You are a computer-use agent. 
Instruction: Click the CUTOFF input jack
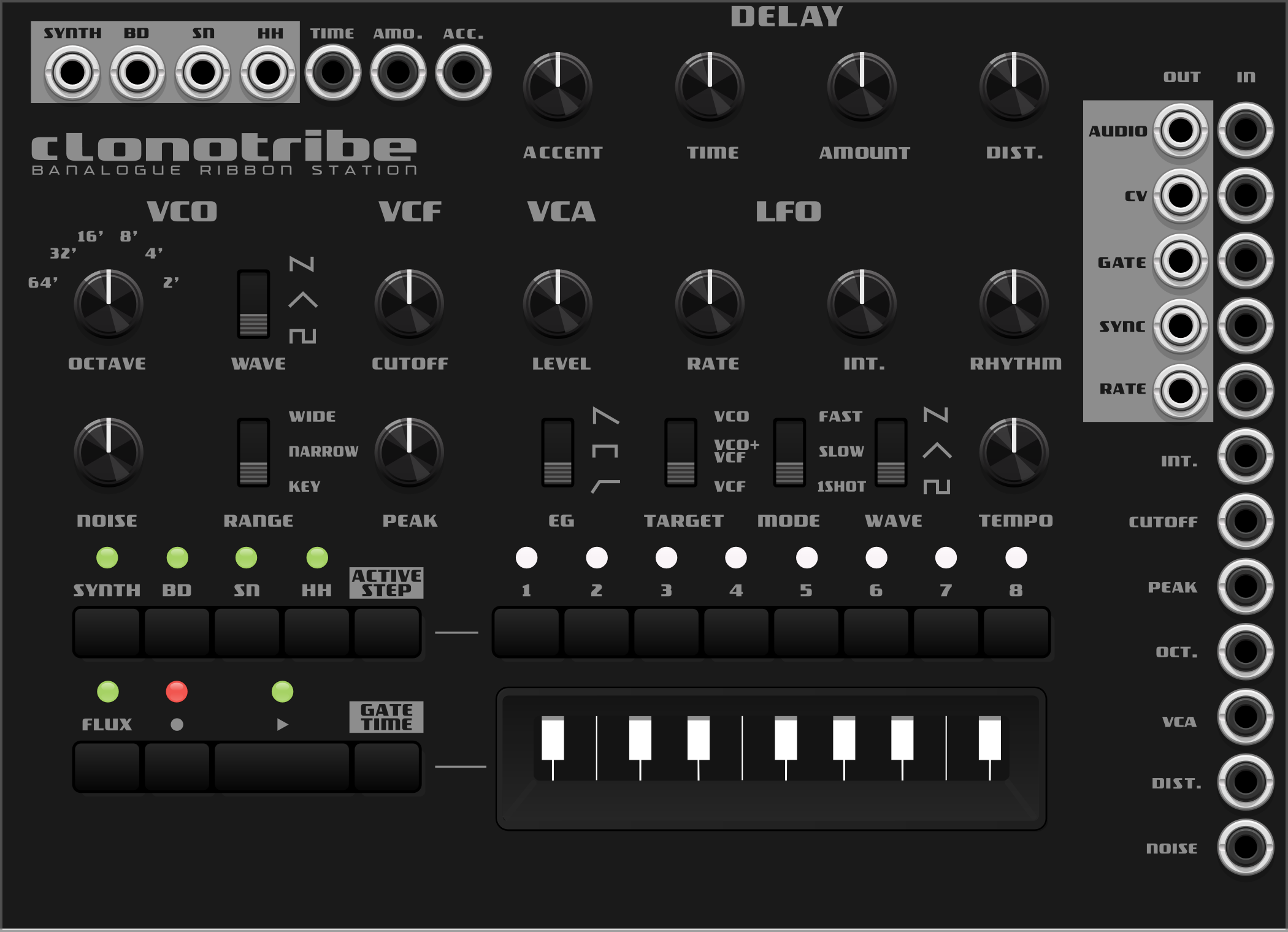[x=1245, y=521]
